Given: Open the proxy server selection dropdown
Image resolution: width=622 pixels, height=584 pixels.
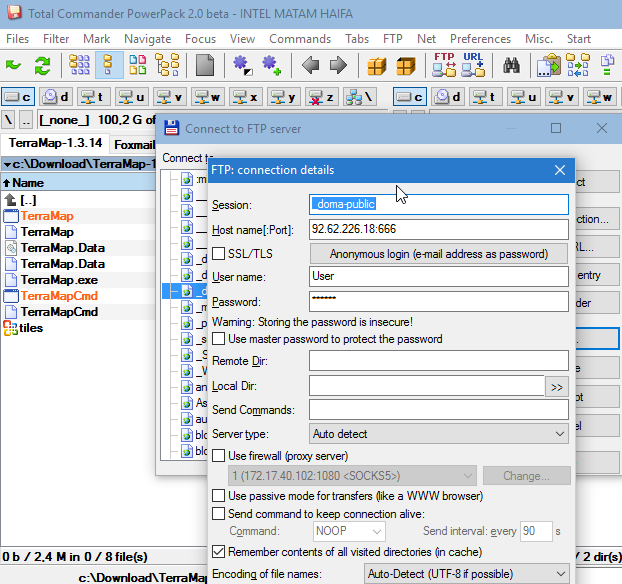Looking at the screenshot, I should 352,476.
